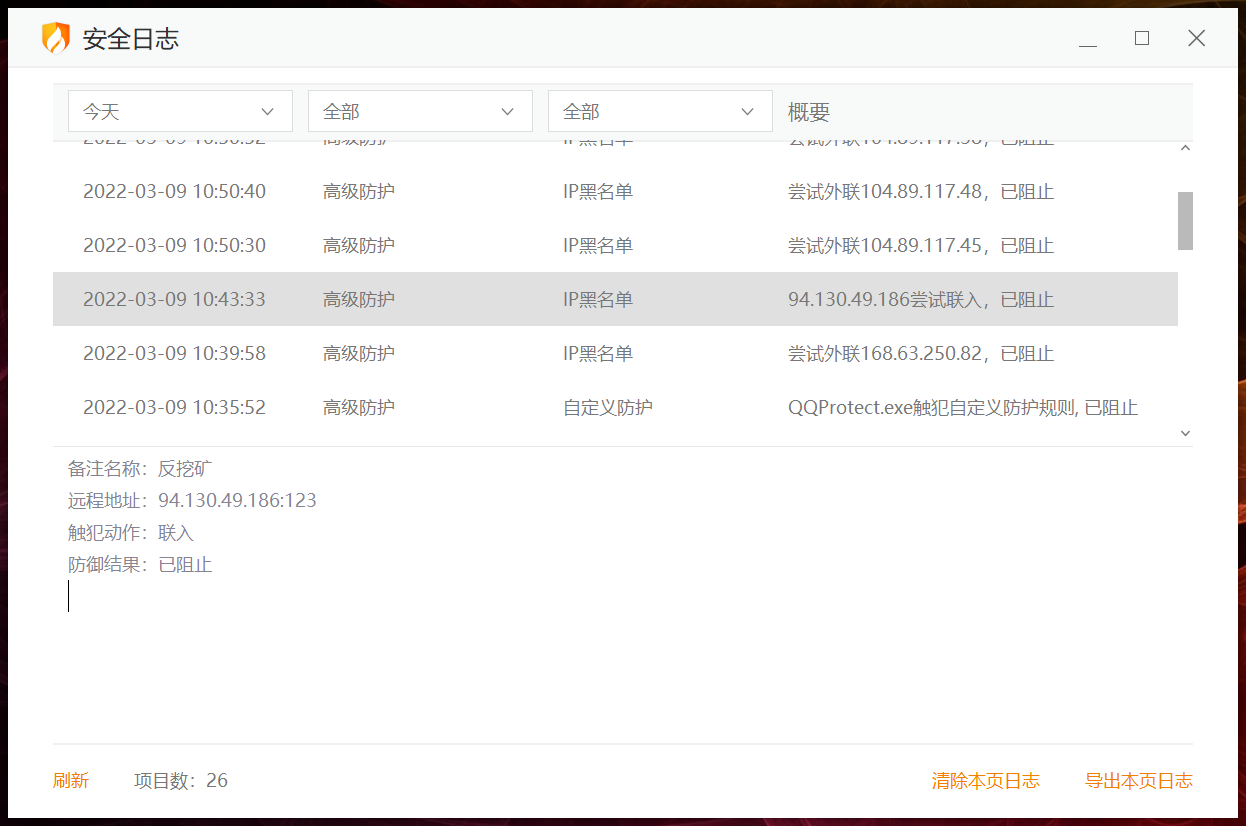
Task: Close the 安全日志 window
Action: click(1196, 38)
